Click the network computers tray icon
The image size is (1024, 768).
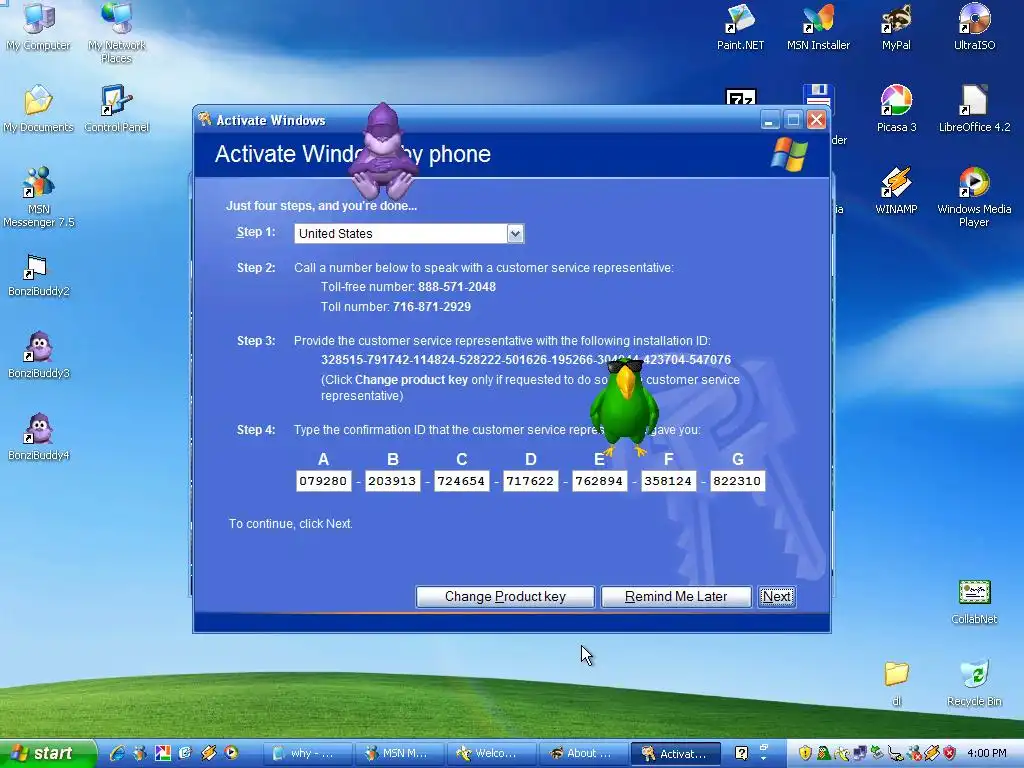(x=860, y=753)
